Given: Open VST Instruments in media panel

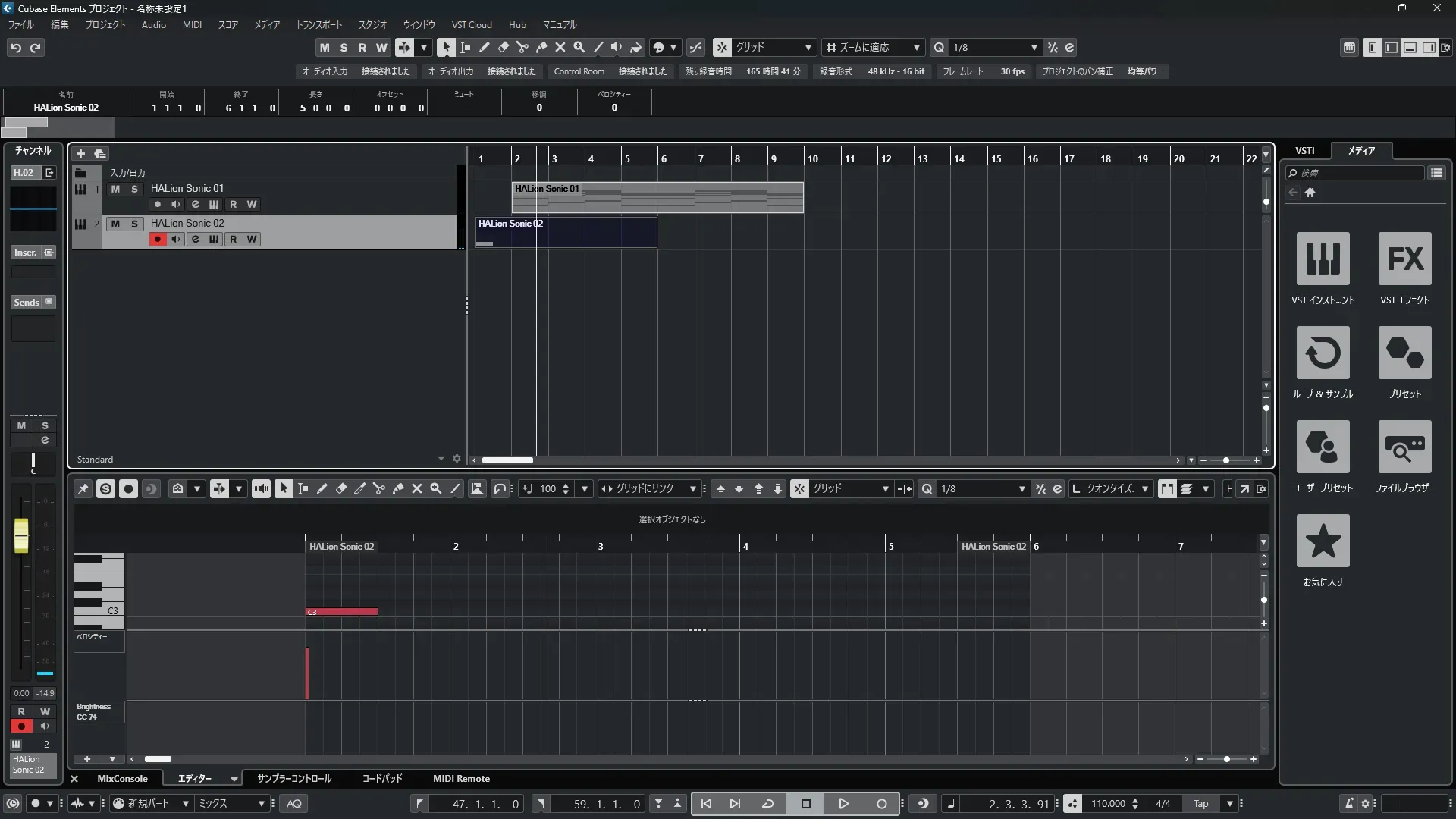Looking at the screenshot, I should 1323,259.
